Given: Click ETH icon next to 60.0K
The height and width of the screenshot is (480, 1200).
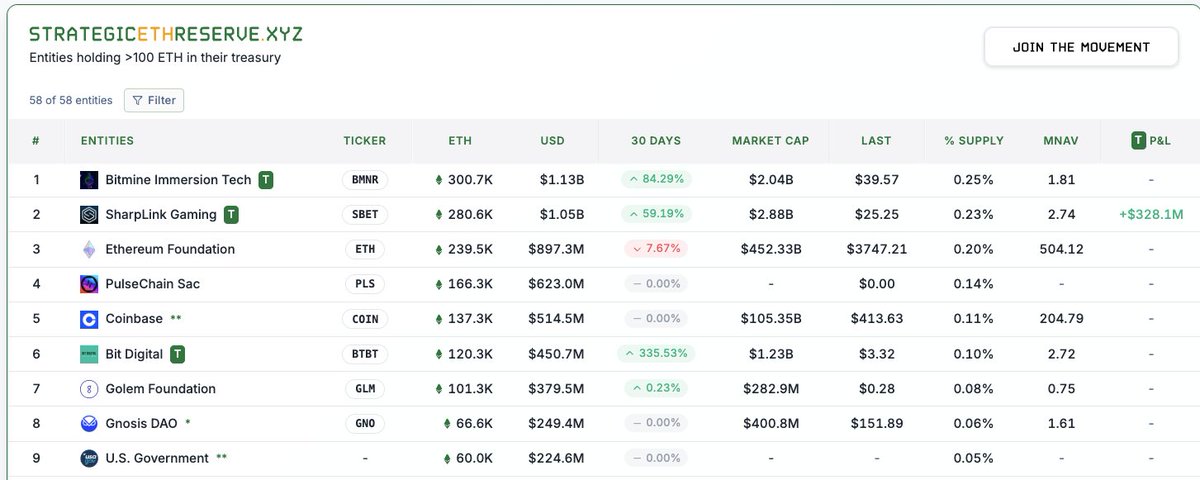Looking at the screenshot, I should tap(446, 458).
